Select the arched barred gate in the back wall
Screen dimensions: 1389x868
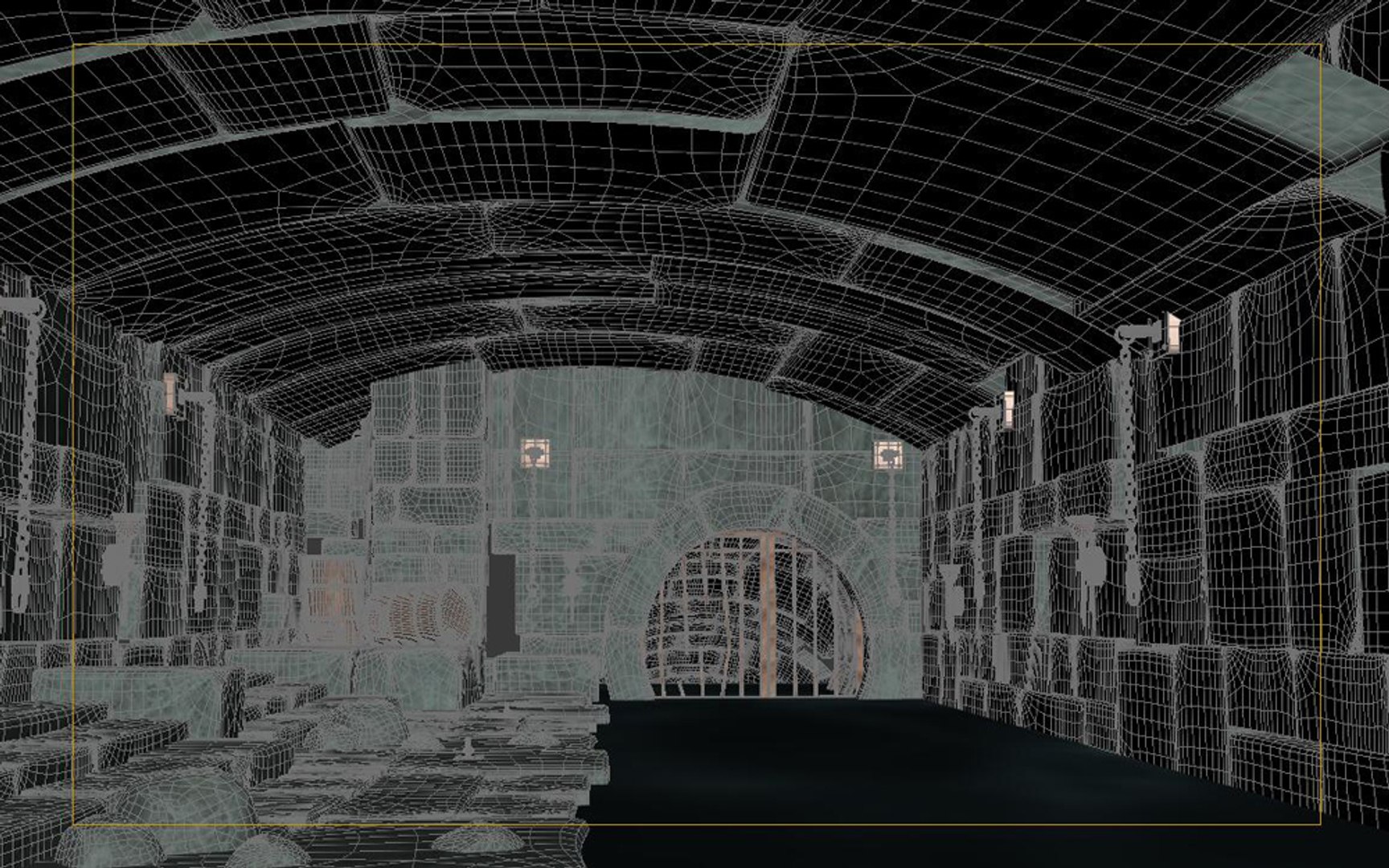[x=756, y=614]
